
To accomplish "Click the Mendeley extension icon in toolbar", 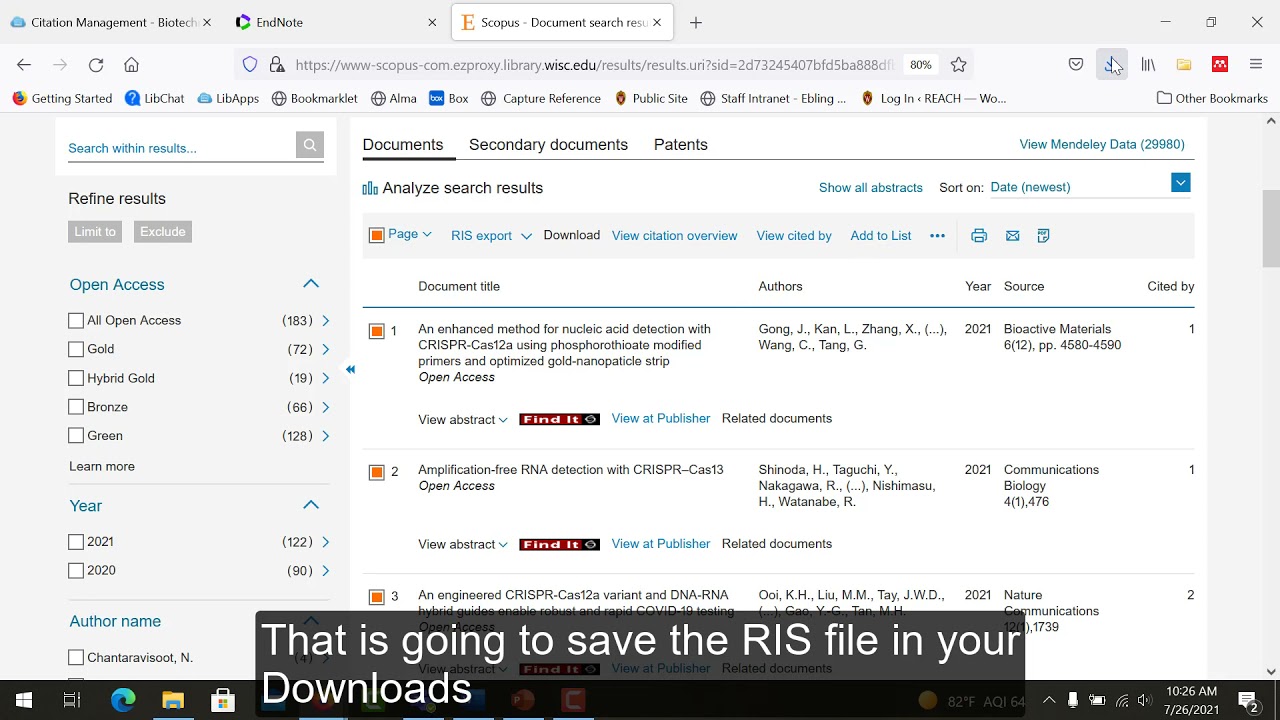I will point(1220,65).
